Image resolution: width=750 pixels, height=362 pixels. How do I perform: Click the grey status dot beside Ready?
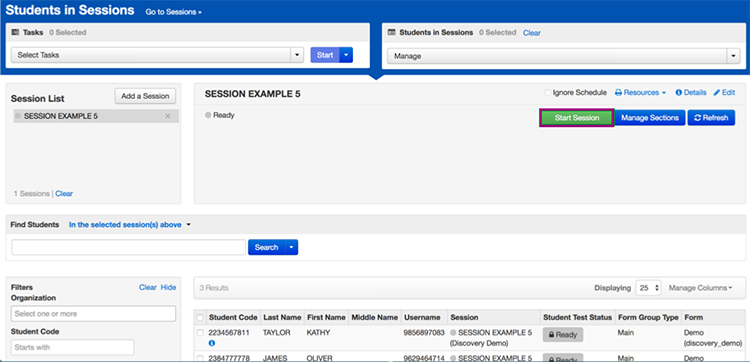208,115
